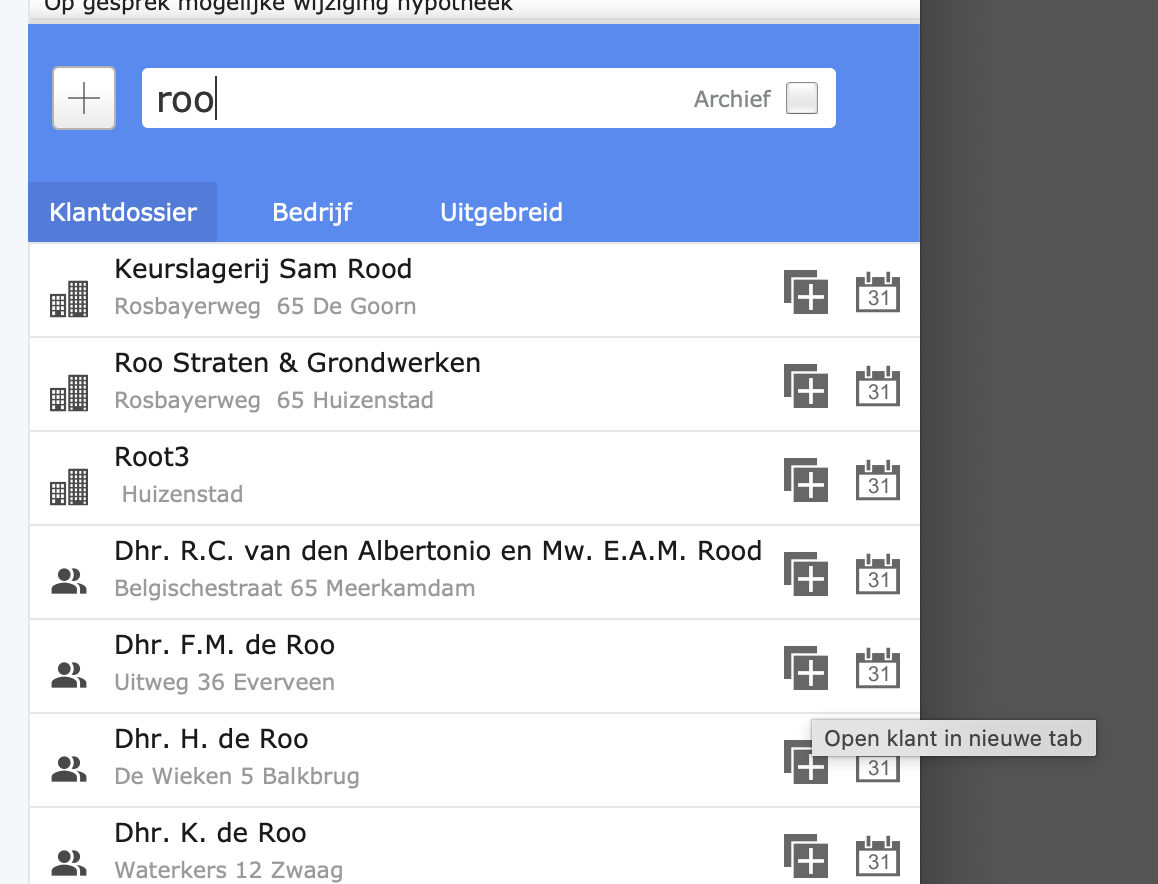Click the plus button to add new client
Screen dimensions: 1158x884
click(83, 98)
